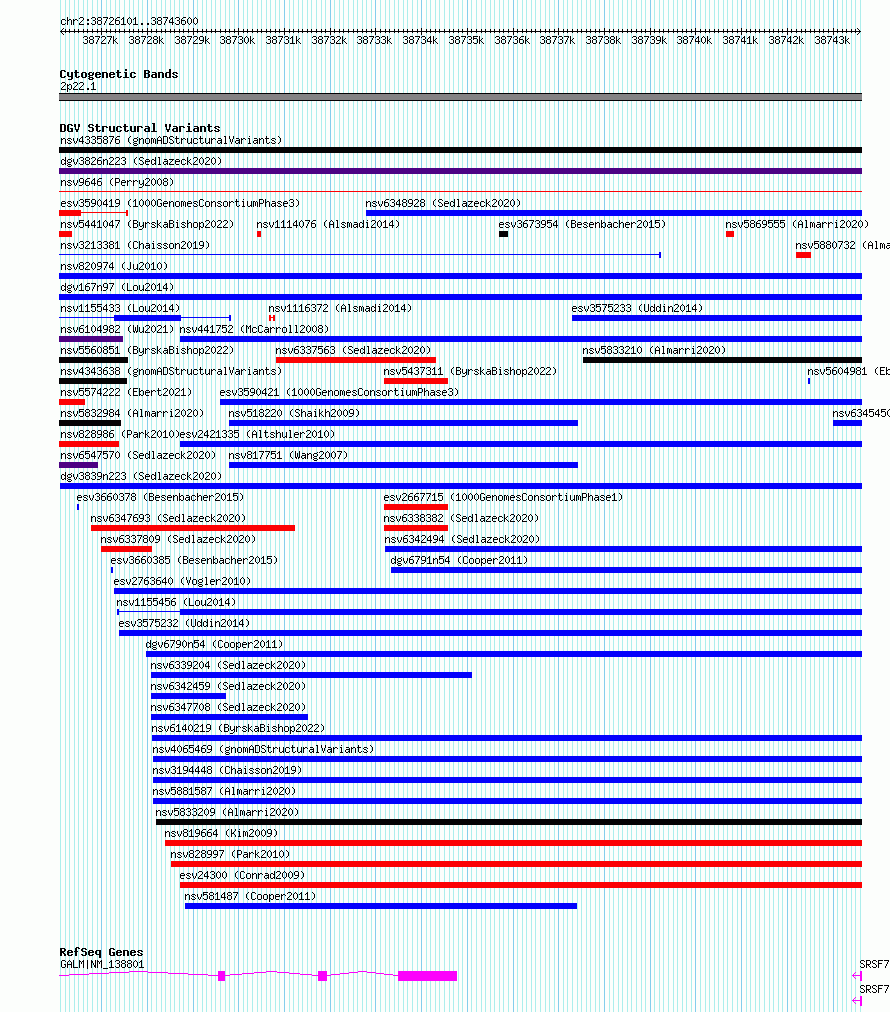
Task: Click the esv2667715 1000GenomesConsortiumPhase1 label
Action: pyautogui.click(x=503, y=497)
